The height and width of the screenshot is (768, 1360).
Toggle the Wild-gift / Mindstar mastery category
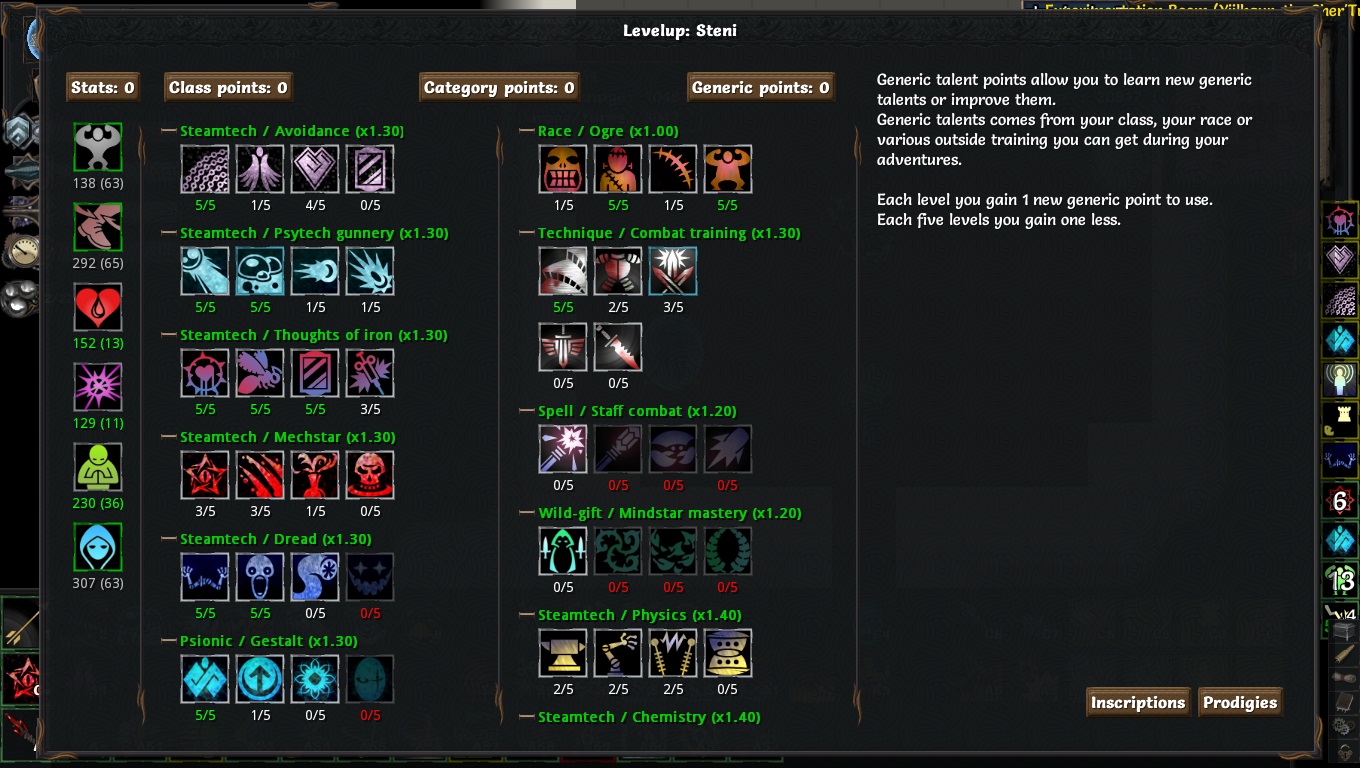click(x=670, y=513)
